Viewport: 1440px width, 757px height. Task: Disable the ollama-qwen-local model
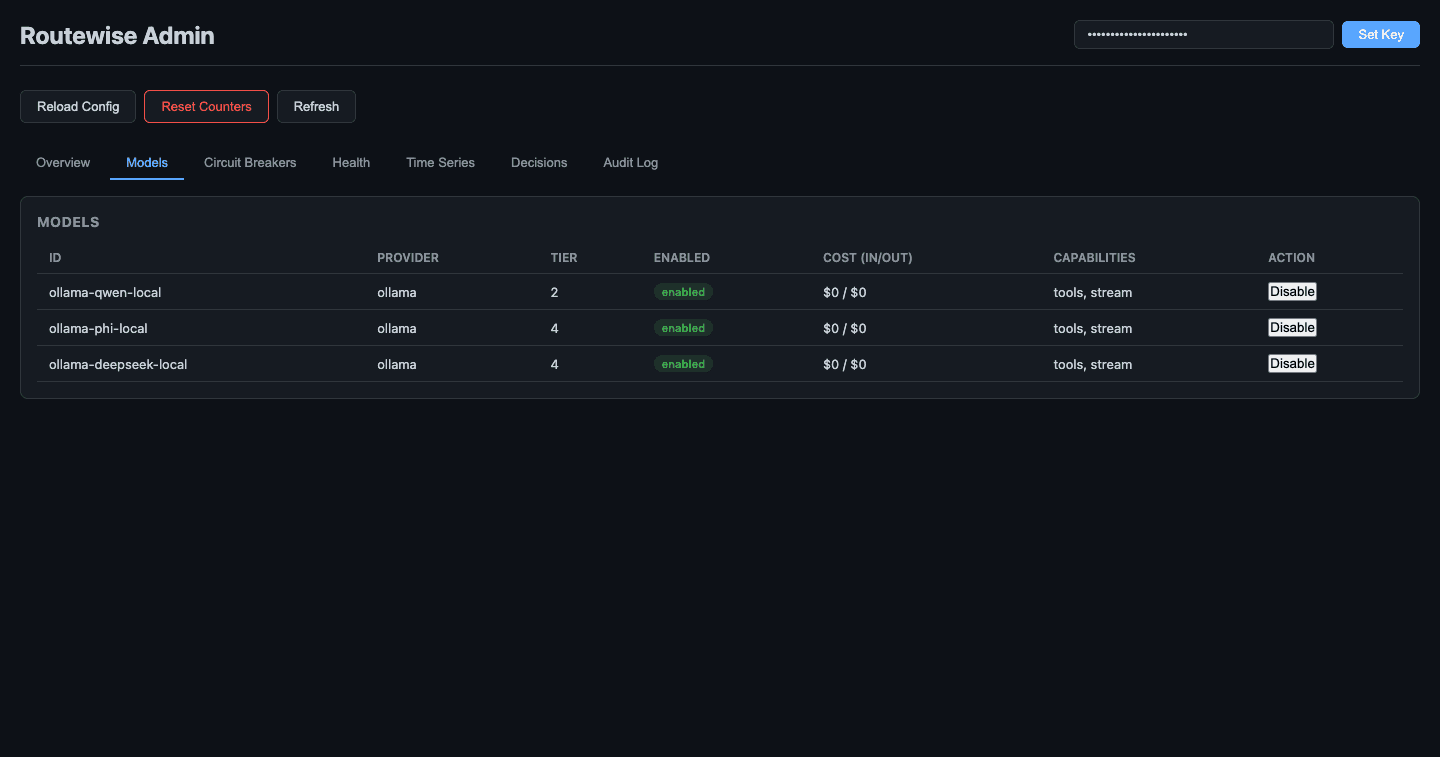click(x=1292, y=292)
